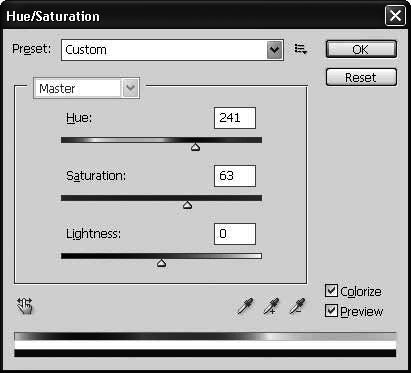Uncheck the Colorize checkbox
This screenshot has width=411, height=373.
tap(331, 291)
